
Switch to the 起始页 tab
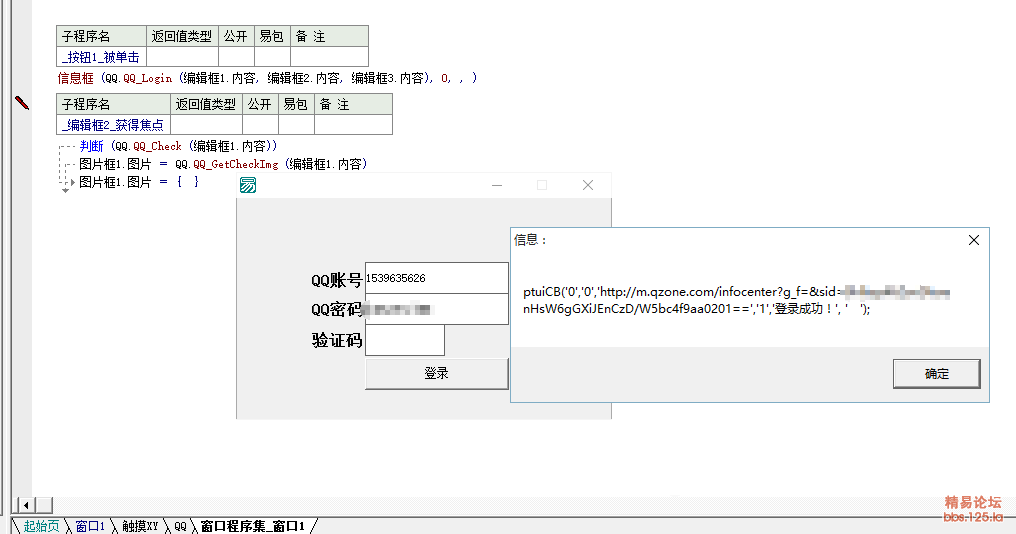click(x=41, y=526)
